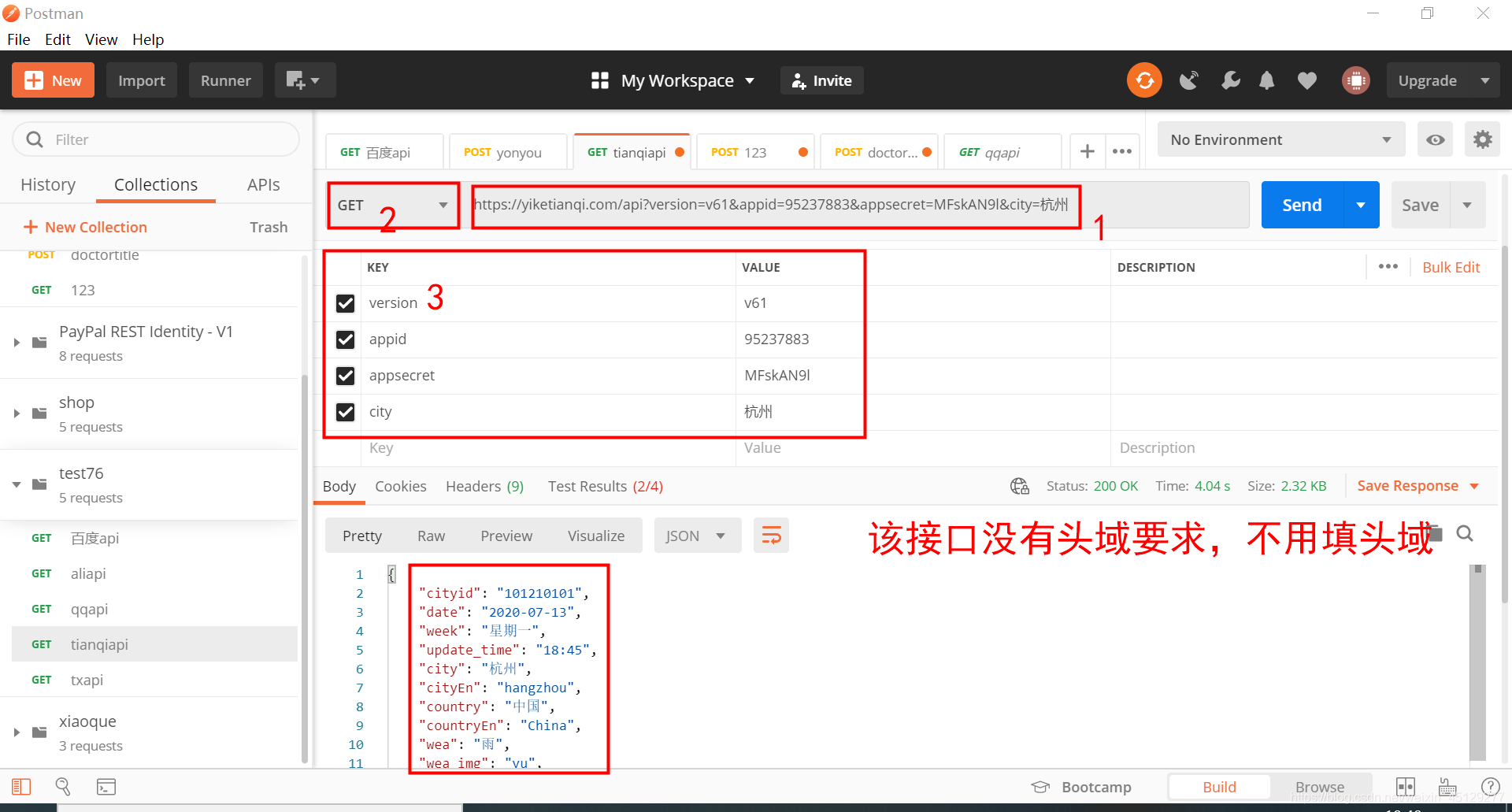This screenshot has height=812, width=1512.
Task: Open the new window icon dropdown
Action: pyautogui.click(x=305, y=80)
